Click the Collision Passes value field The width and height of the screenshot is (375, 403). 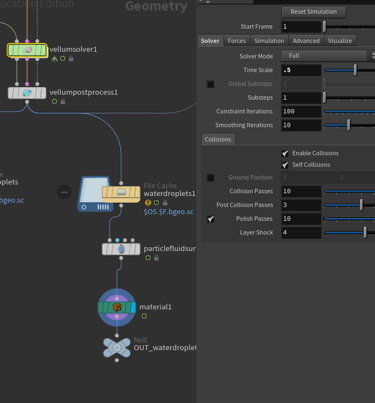(301, 191)
